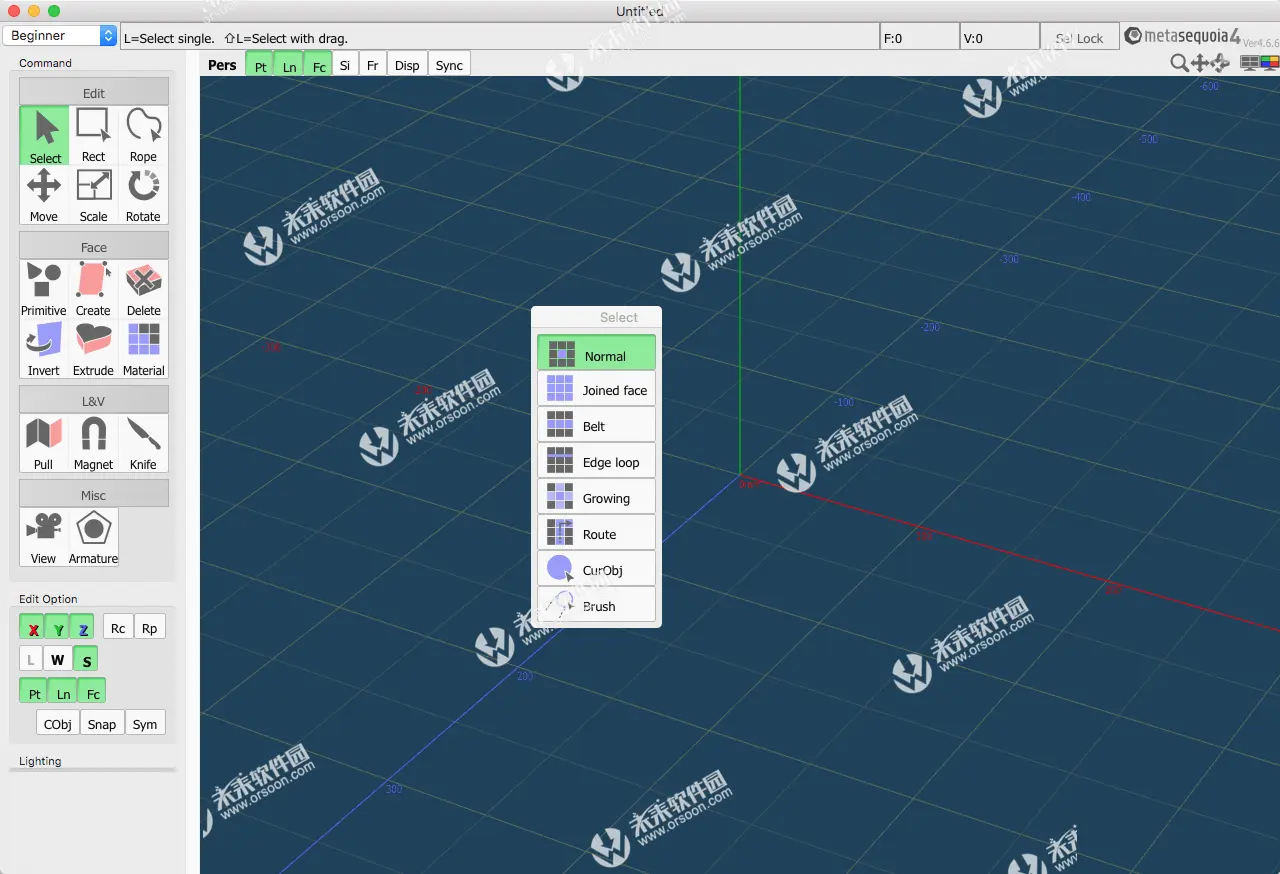Toggle Fr in viewport toolbar
The height and width of the screenshot is (874, 1280).
click(x=372, y=65)
